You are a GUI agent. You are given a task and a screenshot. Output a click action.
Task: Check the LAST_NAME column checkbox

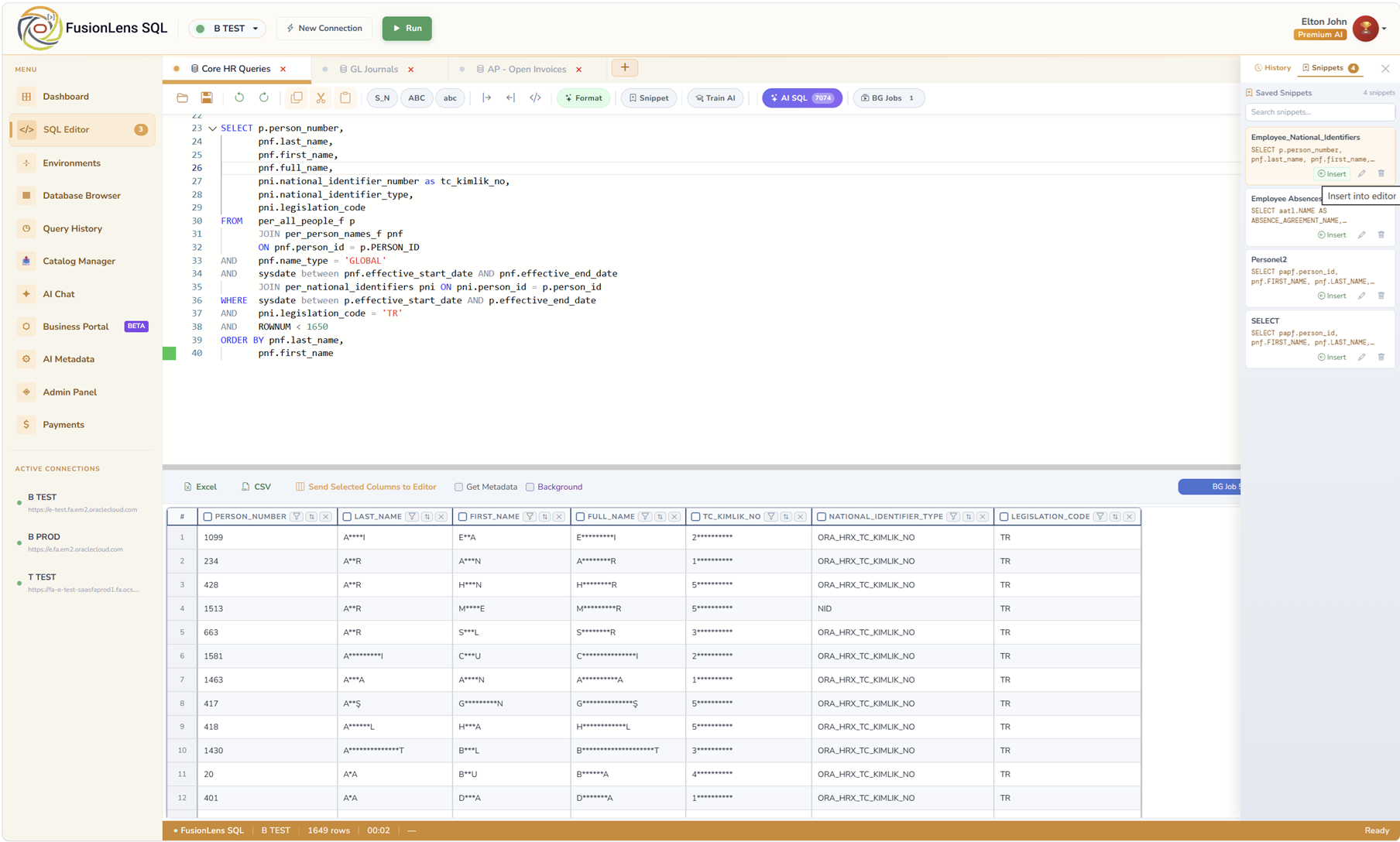(x=347, y=517)
